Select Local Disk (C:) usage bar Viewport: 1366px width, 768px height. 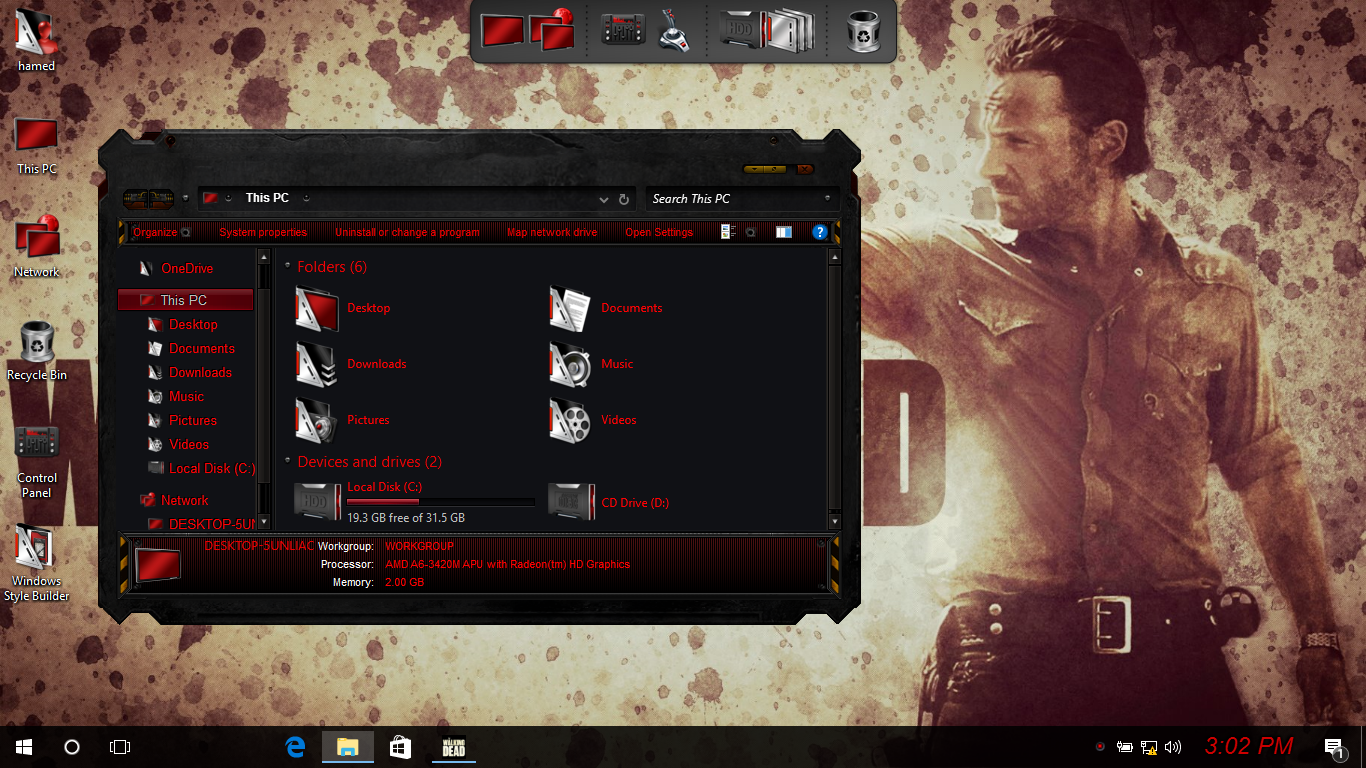(x=440, y=502)
